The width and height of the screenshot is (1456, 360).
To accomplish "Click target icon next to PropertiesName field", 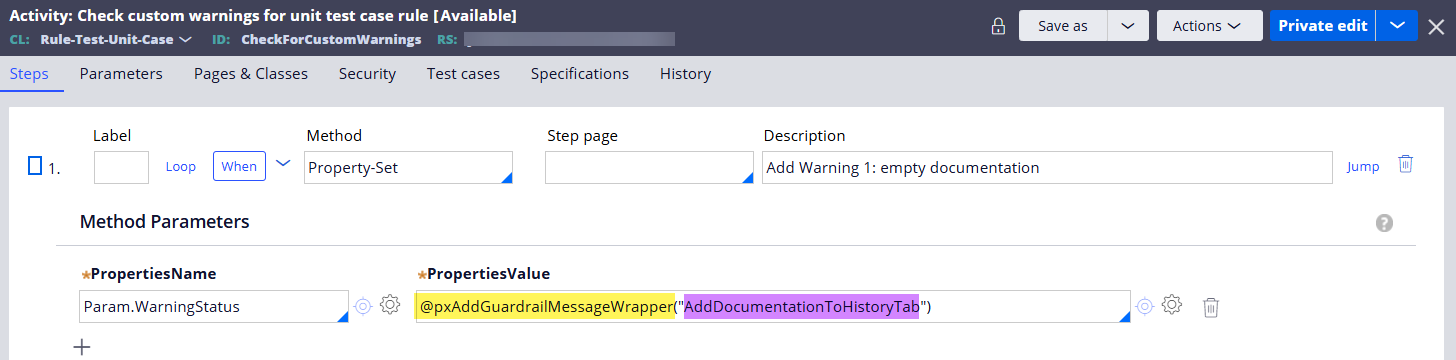I will [363, 306].
